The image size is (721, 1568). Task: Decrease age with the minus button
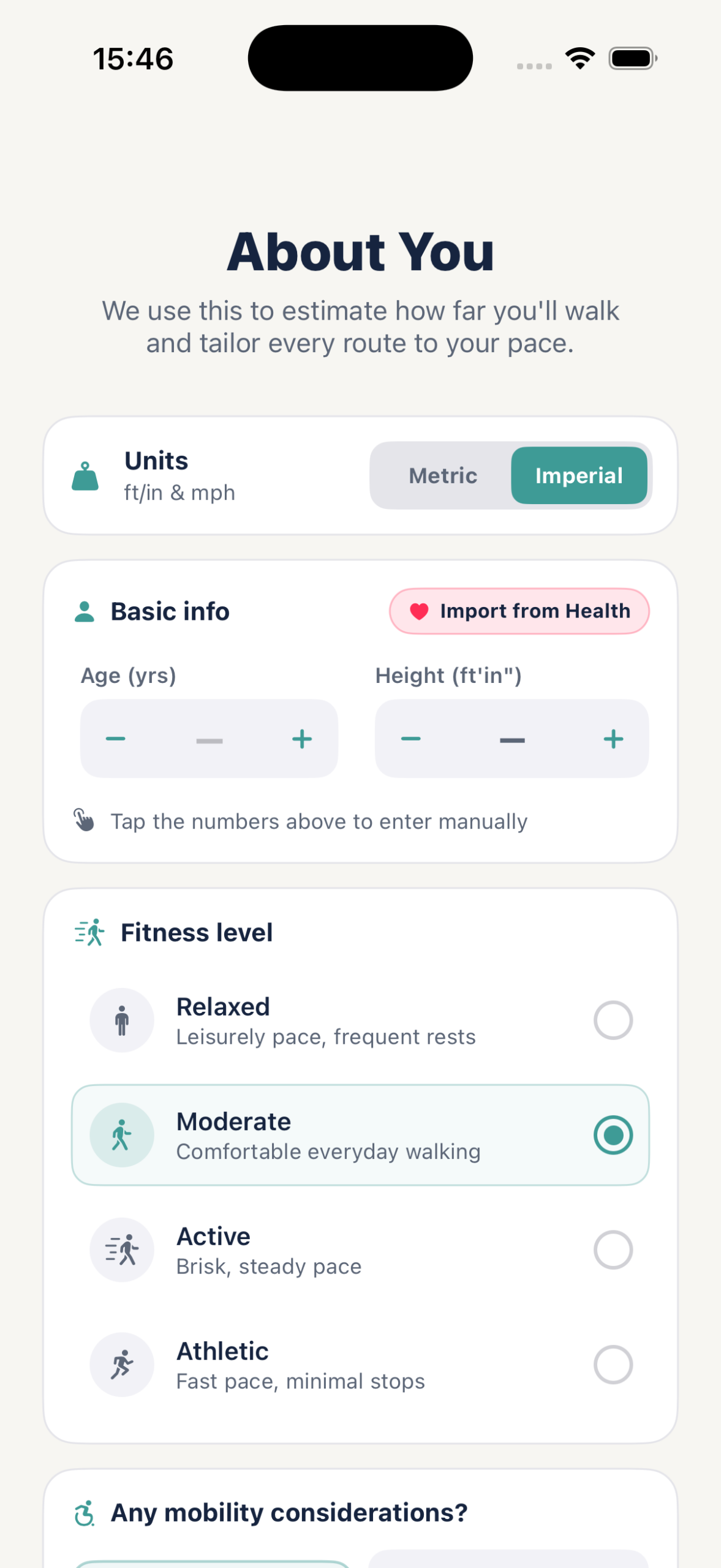pyautogui.click(x=115, y=739)
